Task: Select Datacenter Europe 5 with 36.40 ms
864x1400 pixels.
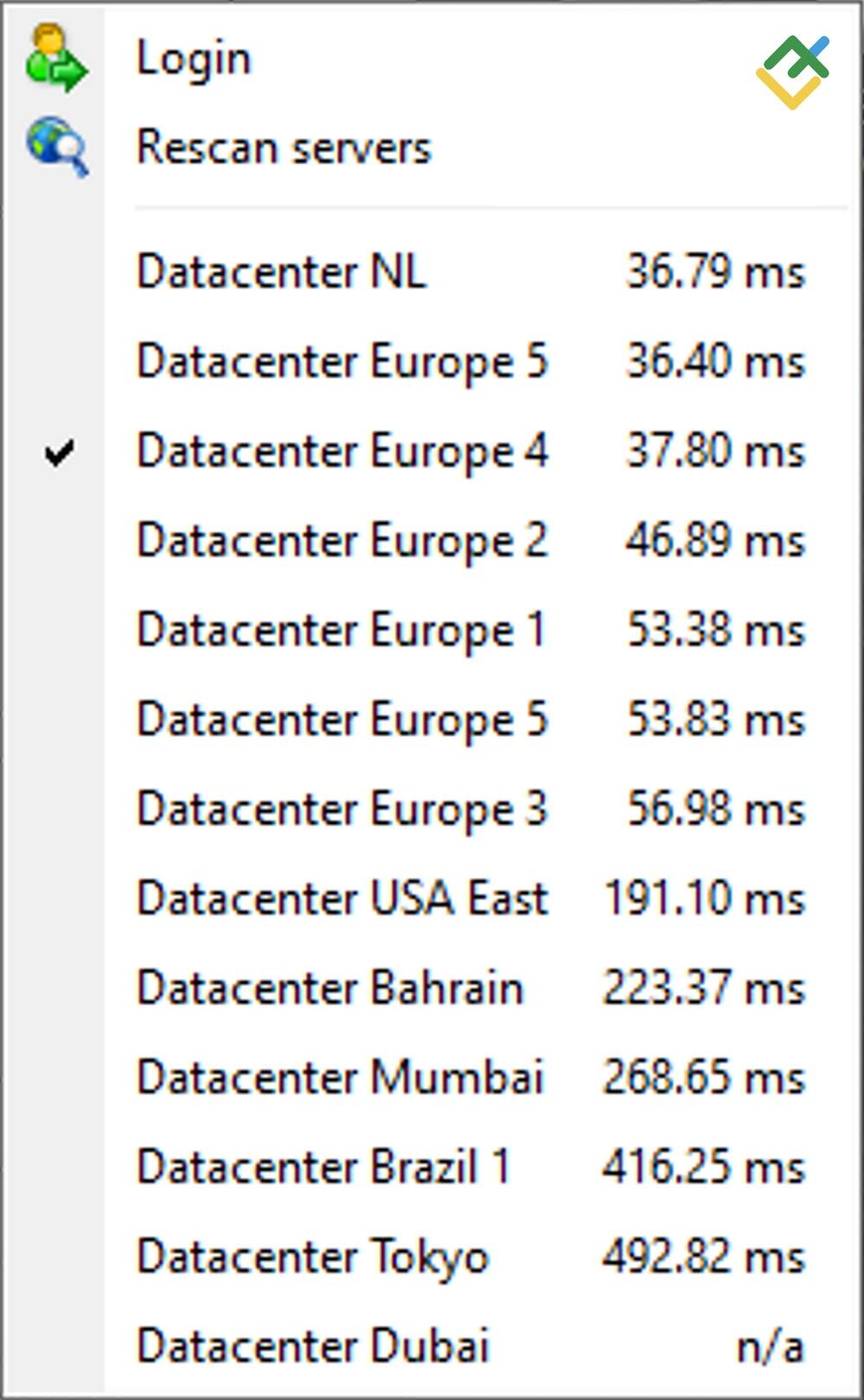Action: click(342, 361)
